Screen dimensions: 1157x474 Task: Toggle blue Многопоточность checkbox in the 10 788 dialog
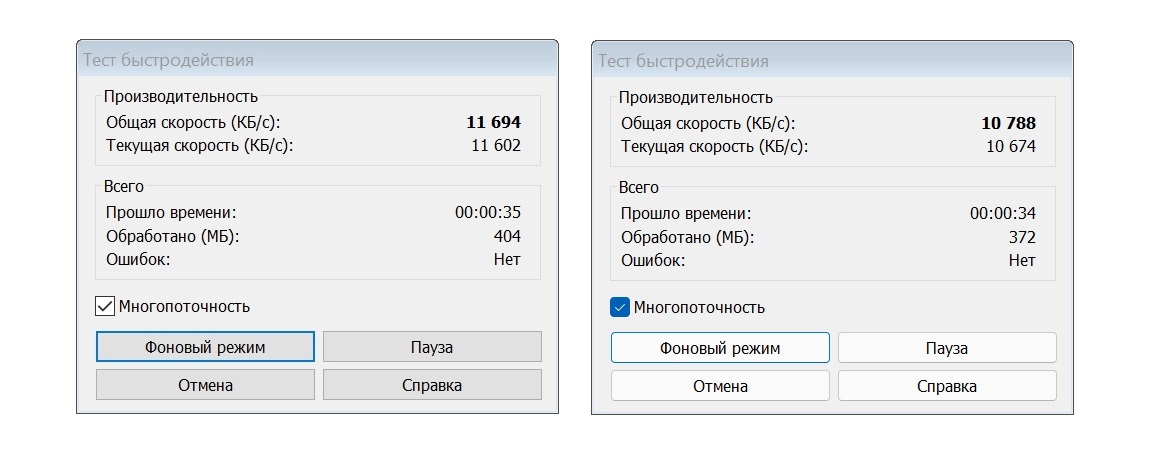(x=620, y=307)
